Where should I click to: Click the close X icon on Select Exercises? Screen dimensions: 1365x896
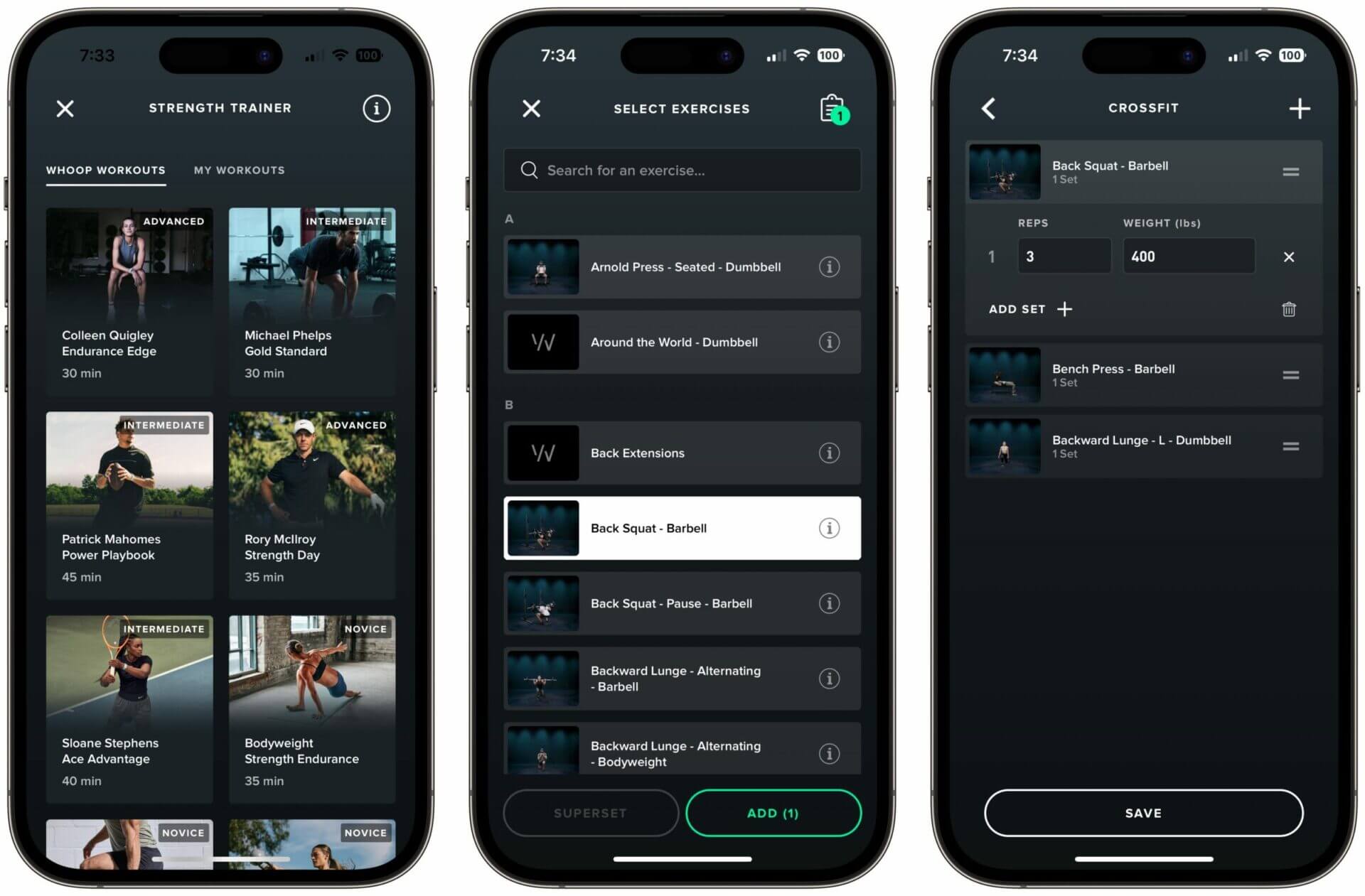tap(530, 108)
